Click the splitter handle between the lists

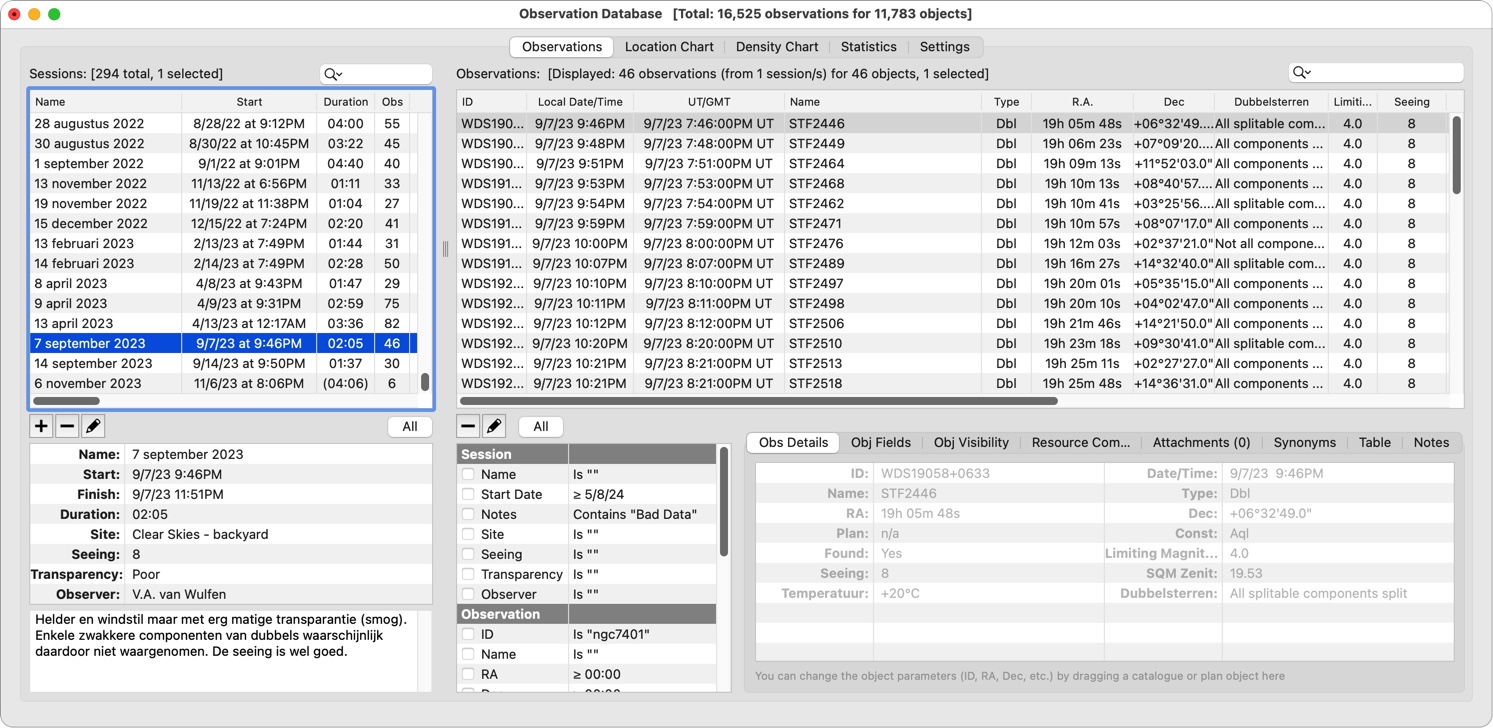445,249
